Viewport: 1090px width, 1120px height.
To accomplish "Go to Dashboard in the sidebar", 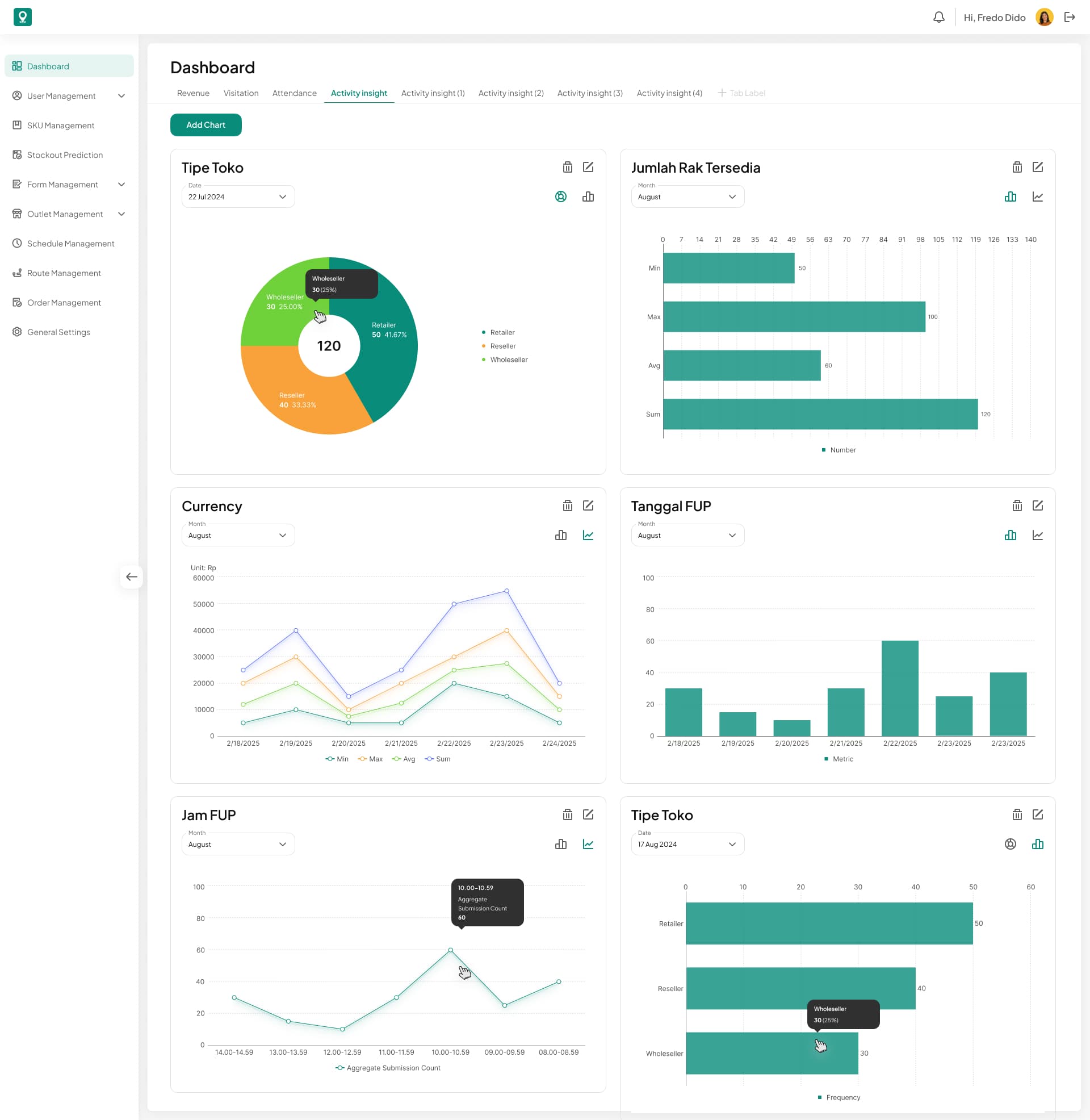I will point(69,66).
